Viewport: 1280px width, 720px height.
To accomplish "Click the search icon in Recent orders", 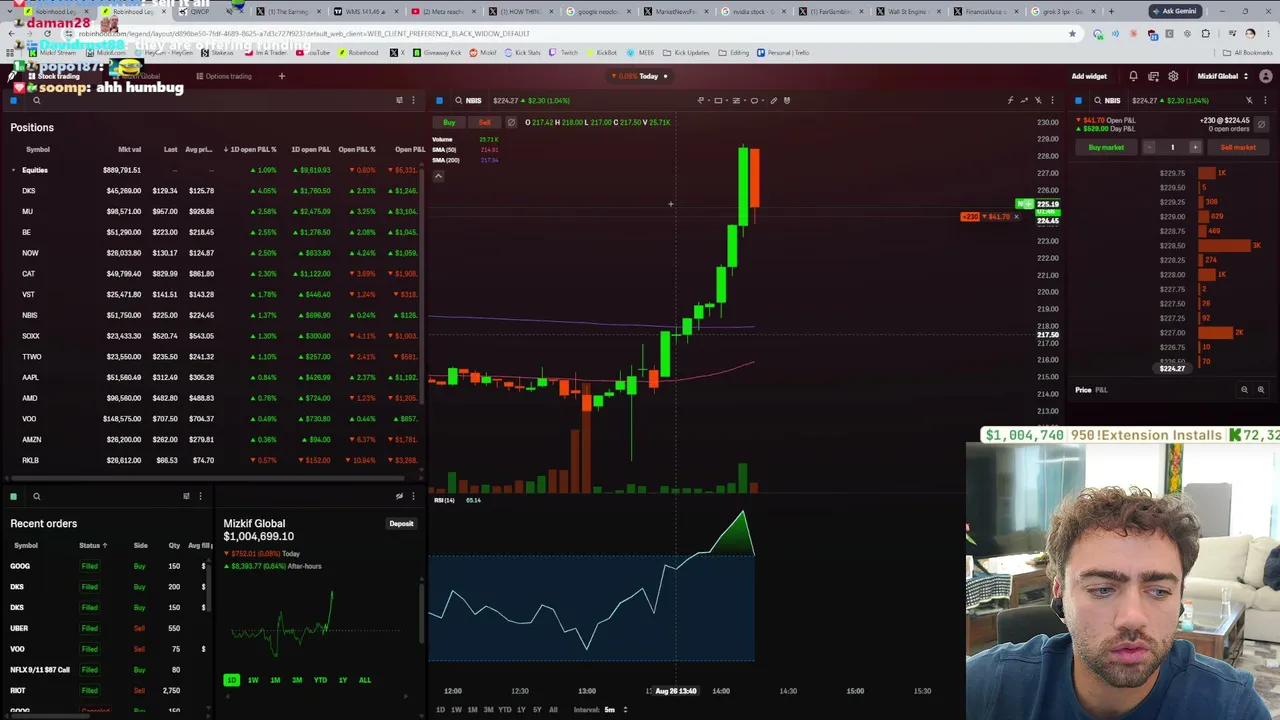I will 36,496.
